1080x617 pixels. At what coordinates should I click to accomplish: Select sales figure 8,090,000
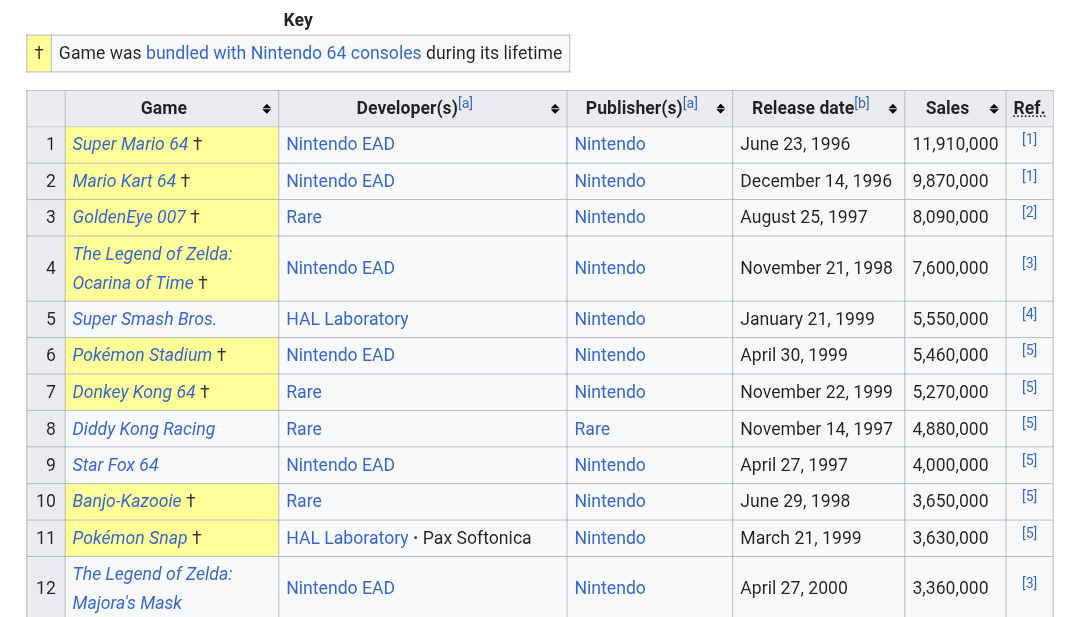click(951, 217)
